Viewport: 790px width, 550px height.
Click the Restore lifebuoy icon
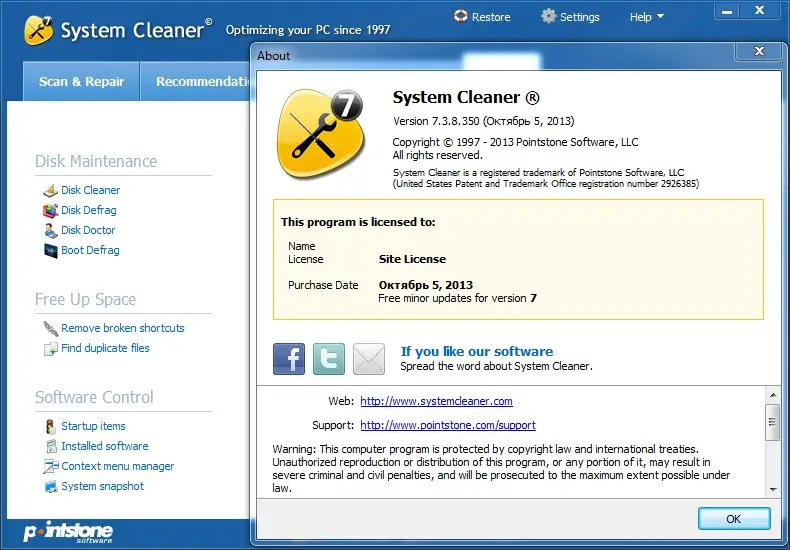pos(460,16)
